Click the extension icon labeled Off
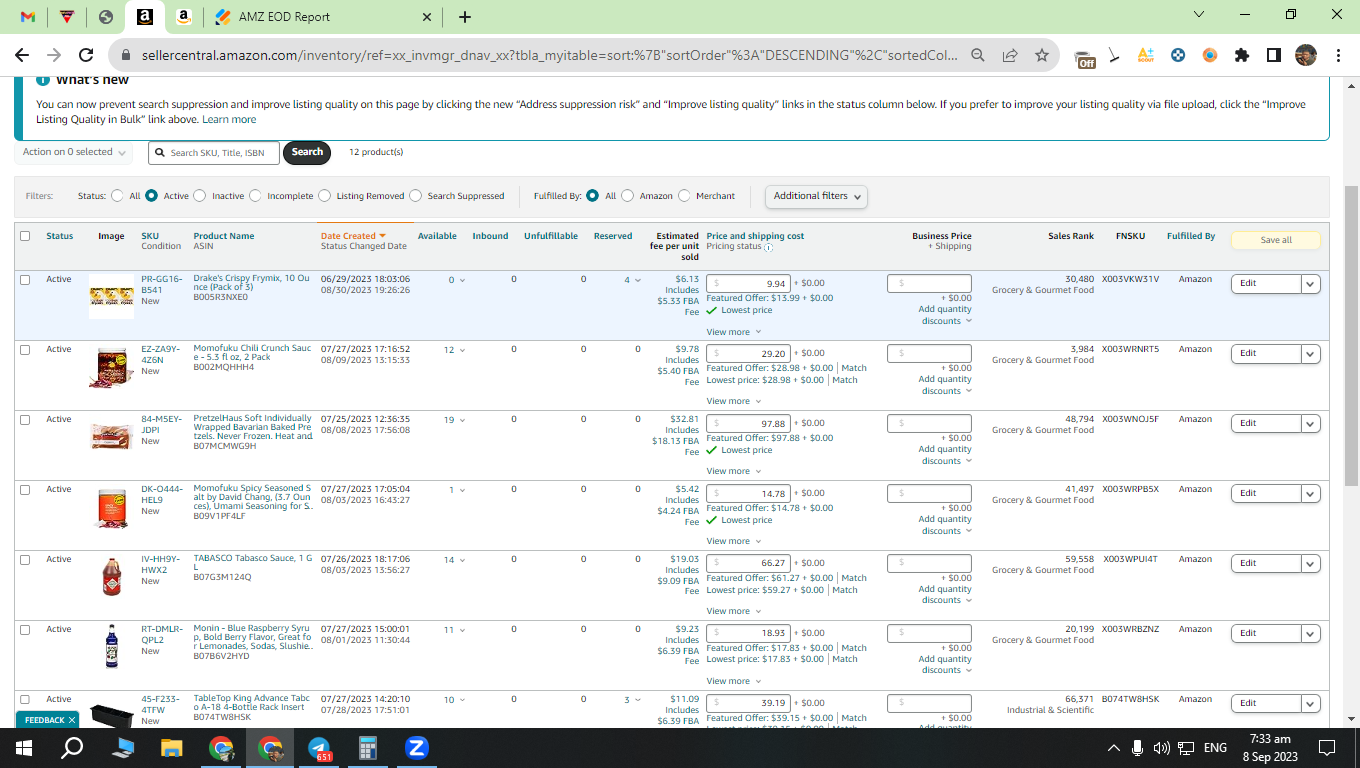The height and width of the screenshot is (768, 1360). coord(1085,57)
